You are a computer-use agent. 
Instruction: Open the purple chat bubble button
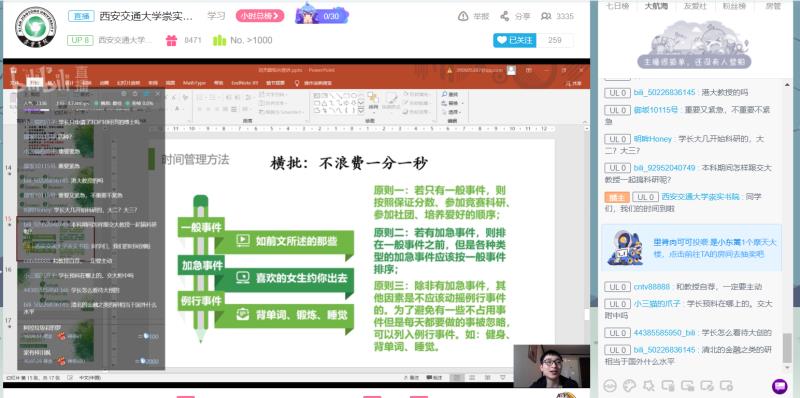coord(780,386)
